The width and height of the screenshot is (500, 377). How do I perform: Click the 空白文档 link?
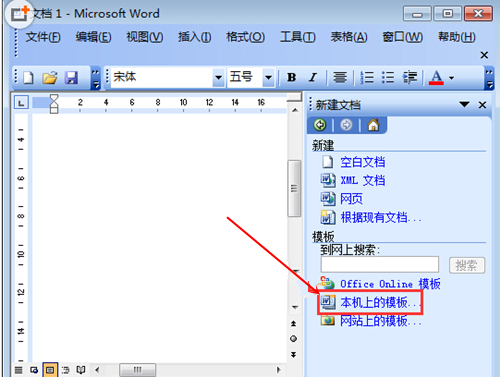point(363,162)
